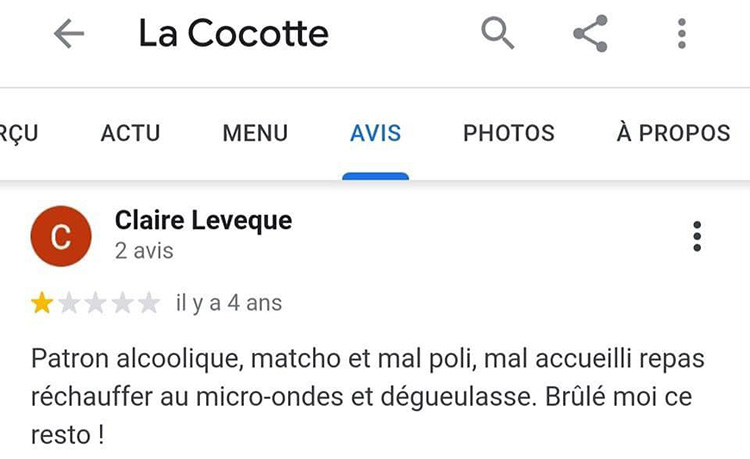Open reviewer name Claire Leveque
The height and width of the screenshot is (459, 750).
click(x=203, y=220)
